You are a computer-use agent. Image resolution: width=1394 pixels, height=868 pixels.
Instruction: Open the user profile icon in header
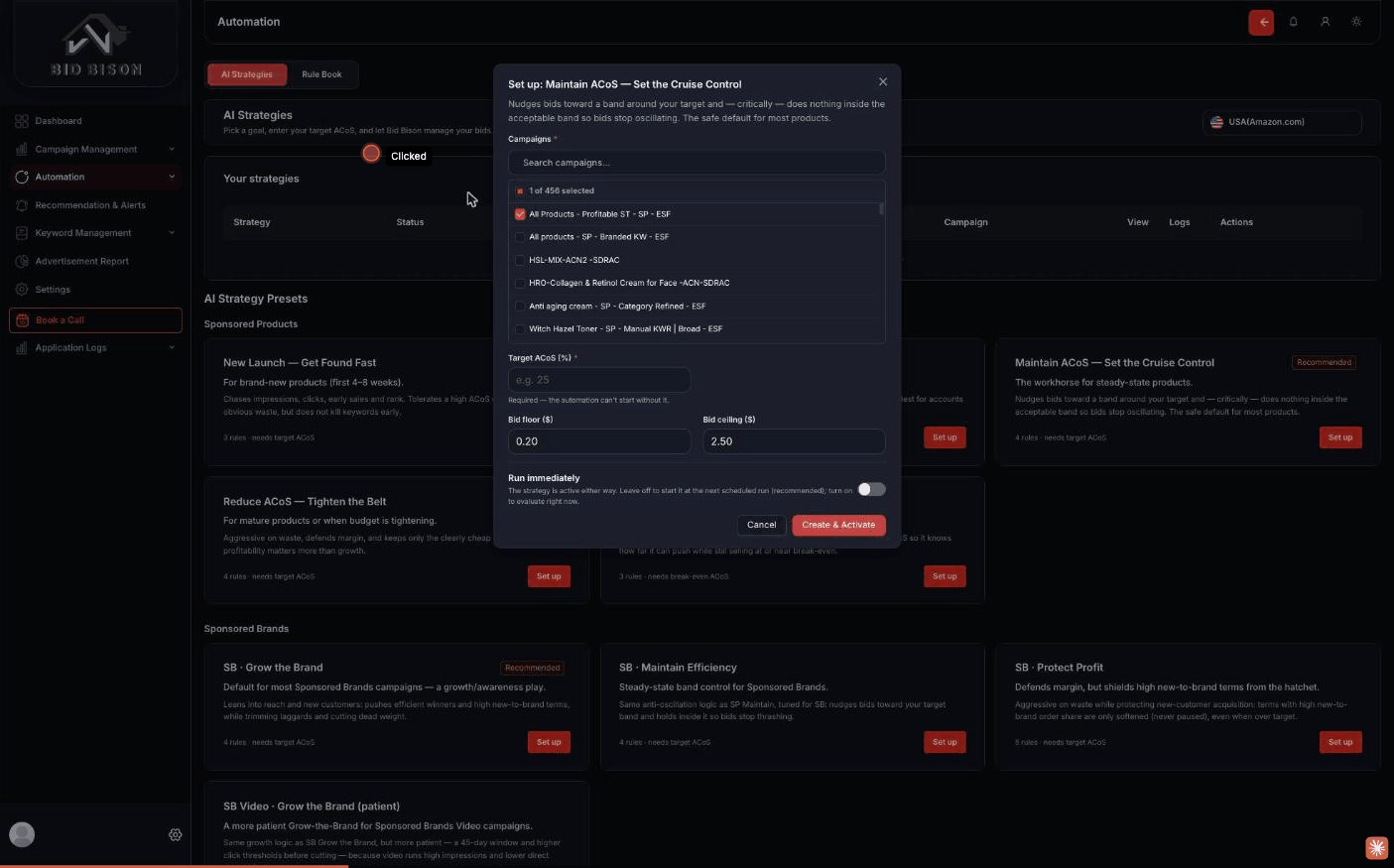point(1325,22)
